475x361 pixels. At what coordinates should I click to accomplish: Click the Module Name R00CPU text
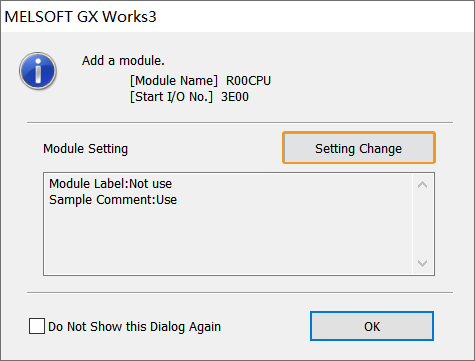click(x=200, y=81)
